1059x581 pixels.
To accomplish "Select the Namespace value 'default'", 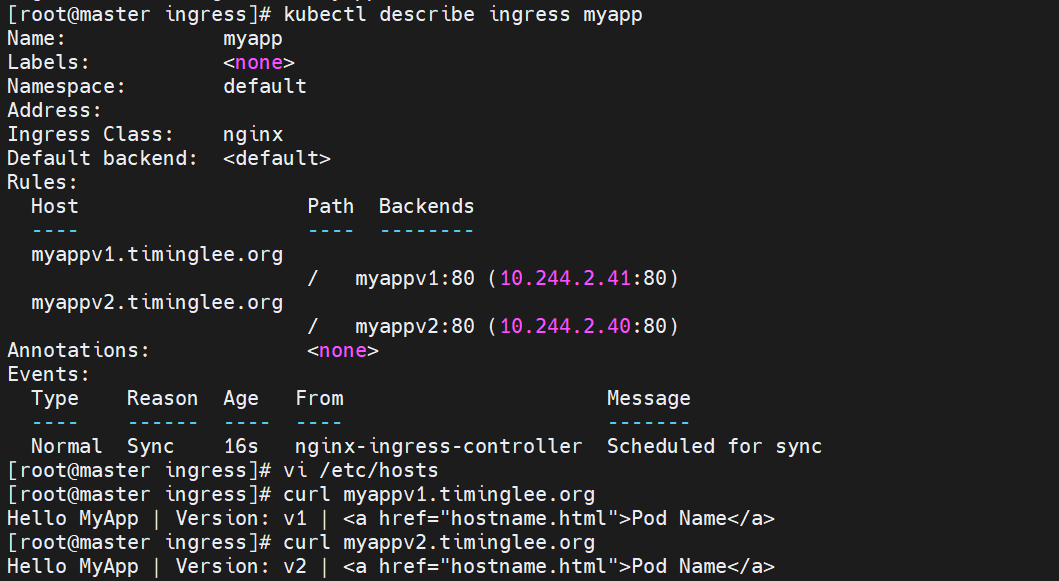I will pyautogui.click(x=265, y=86).
